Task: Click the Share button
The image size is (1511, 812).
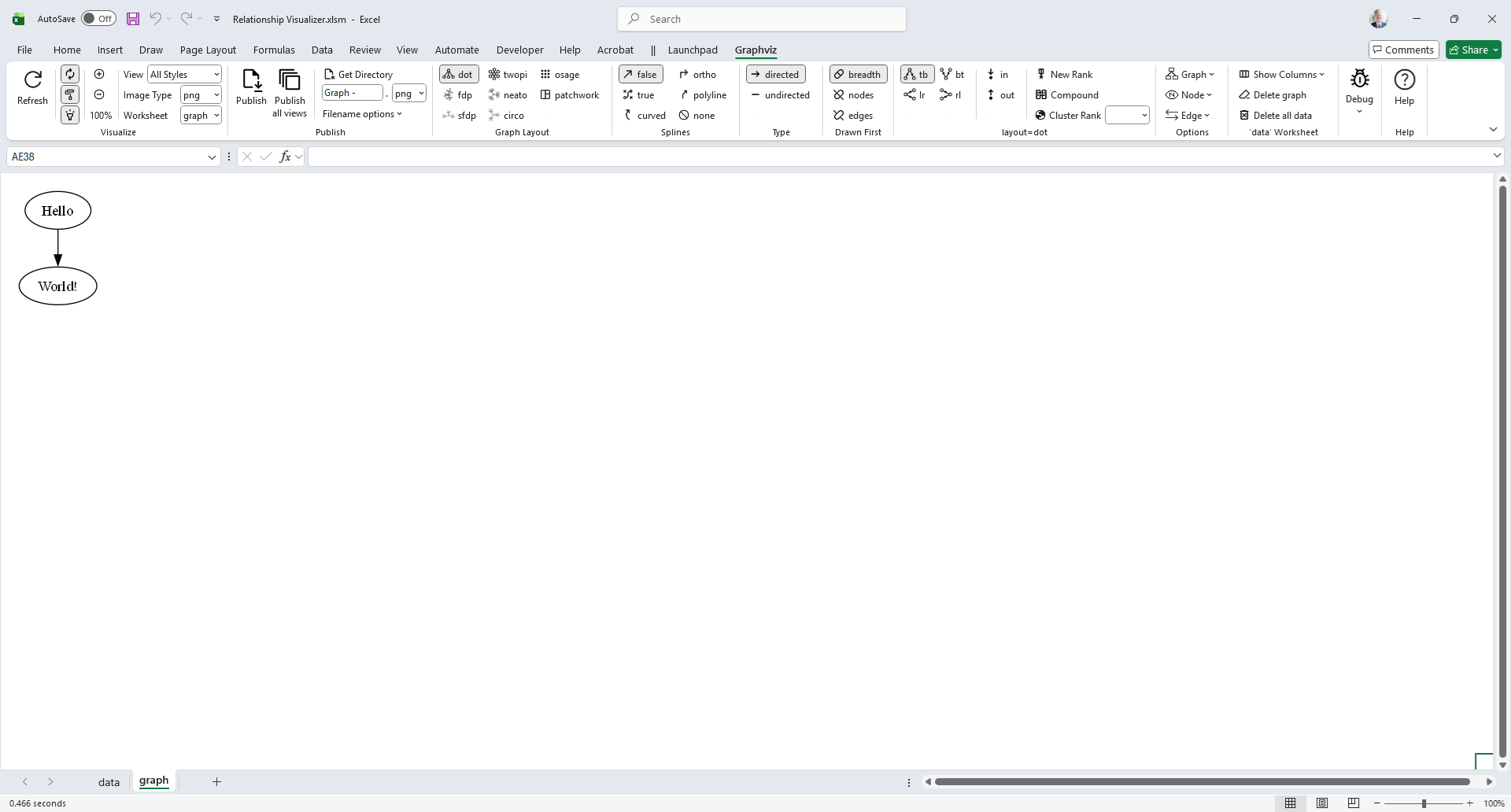Action: pos(1473,50)
